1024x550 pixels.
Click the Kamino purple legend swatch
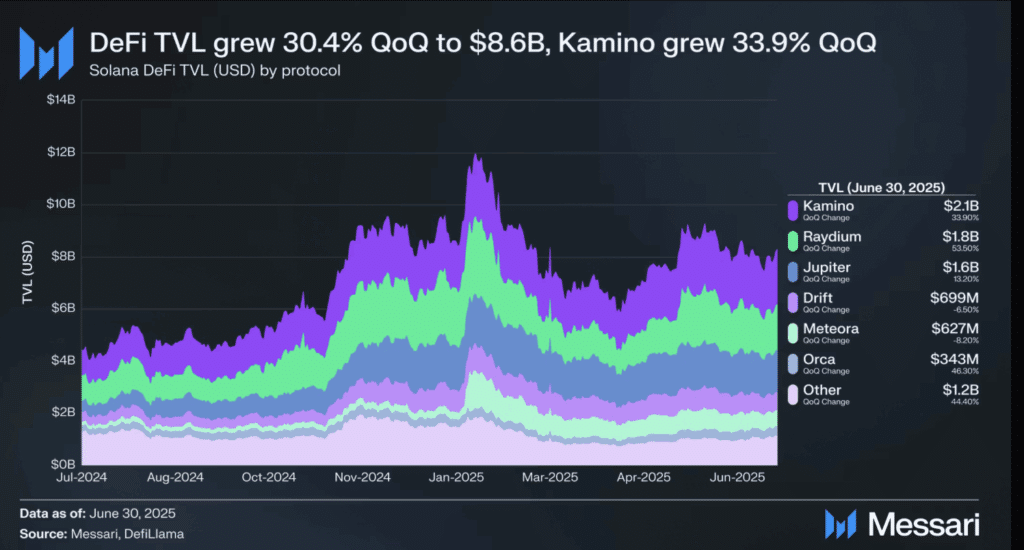pyautogui.click(x=793, y=210)
